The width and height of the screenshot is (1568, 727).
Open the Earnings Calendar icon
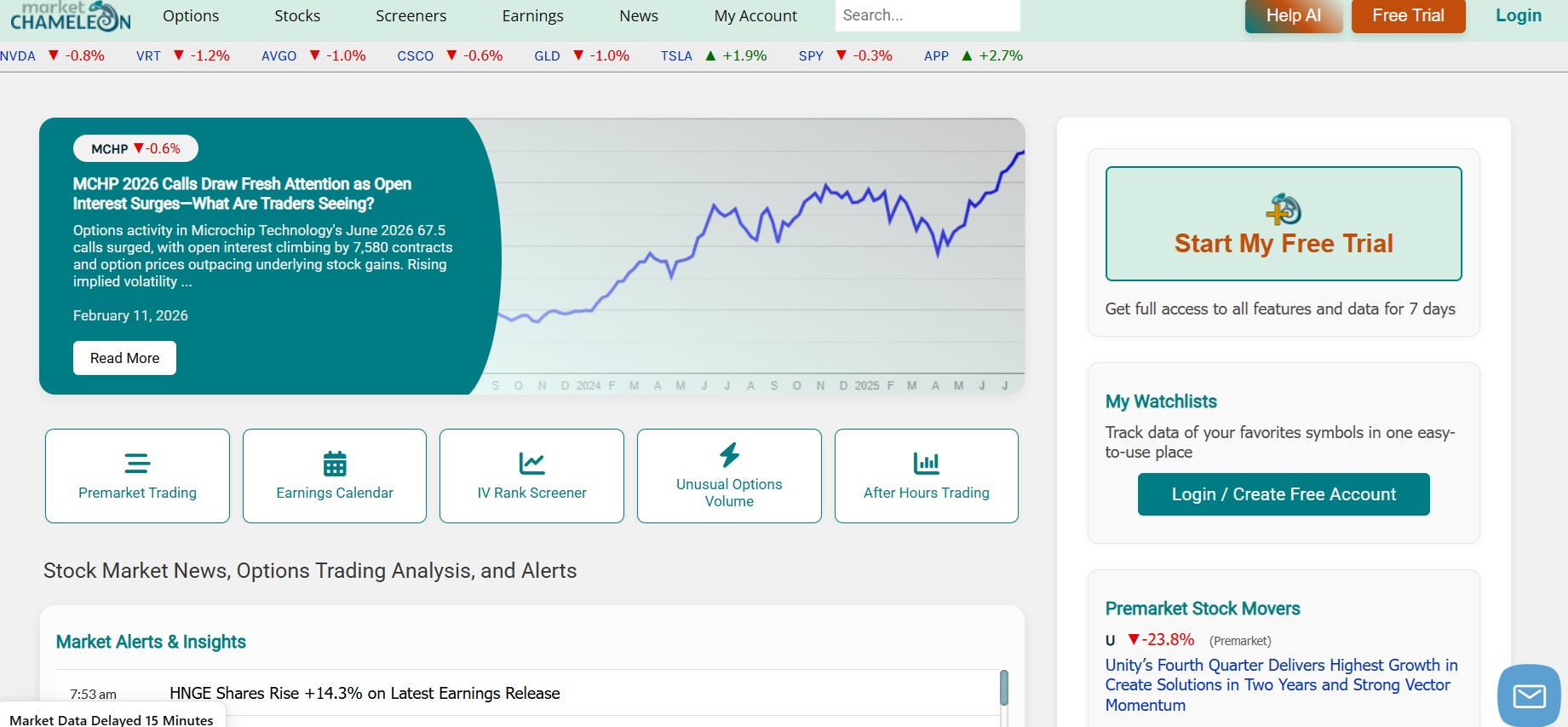(335, 464)
